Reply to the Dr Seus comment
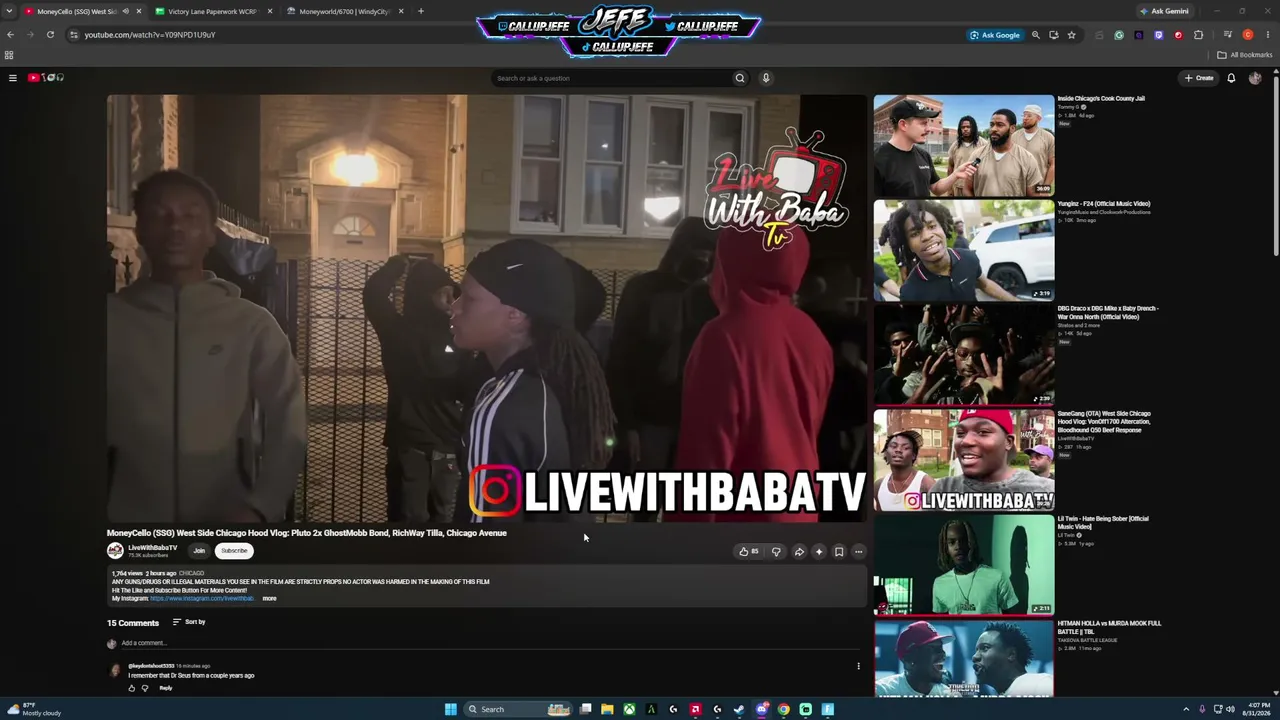 [166, 688]
